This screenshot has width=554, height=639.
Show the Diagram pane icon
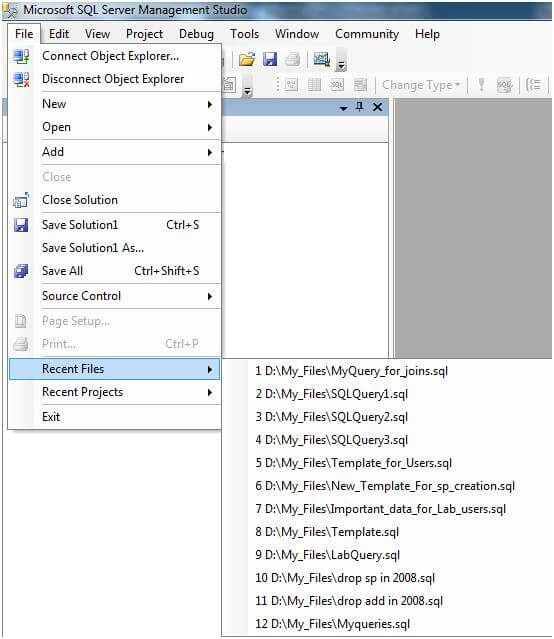pos(291,85)
